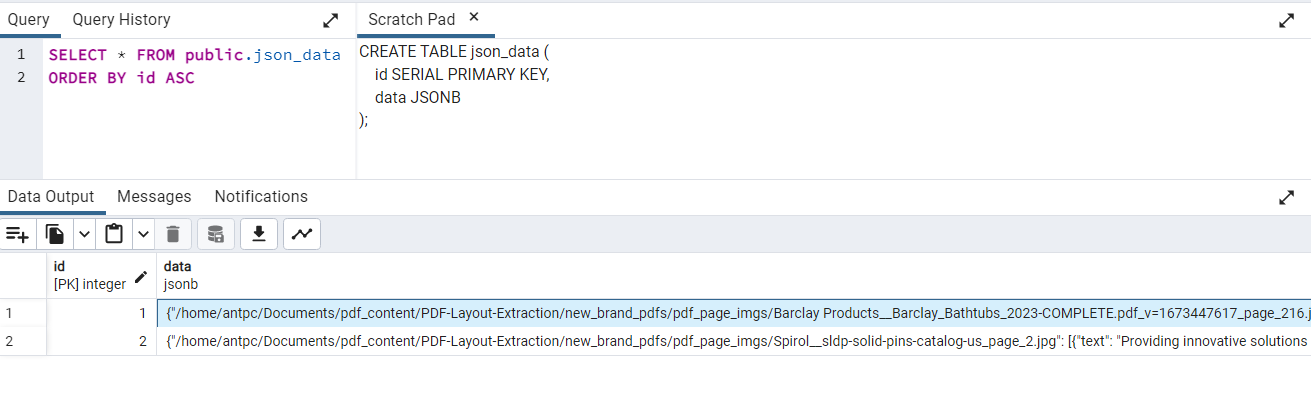Click the Paste clipboard icon

(114, 234)
